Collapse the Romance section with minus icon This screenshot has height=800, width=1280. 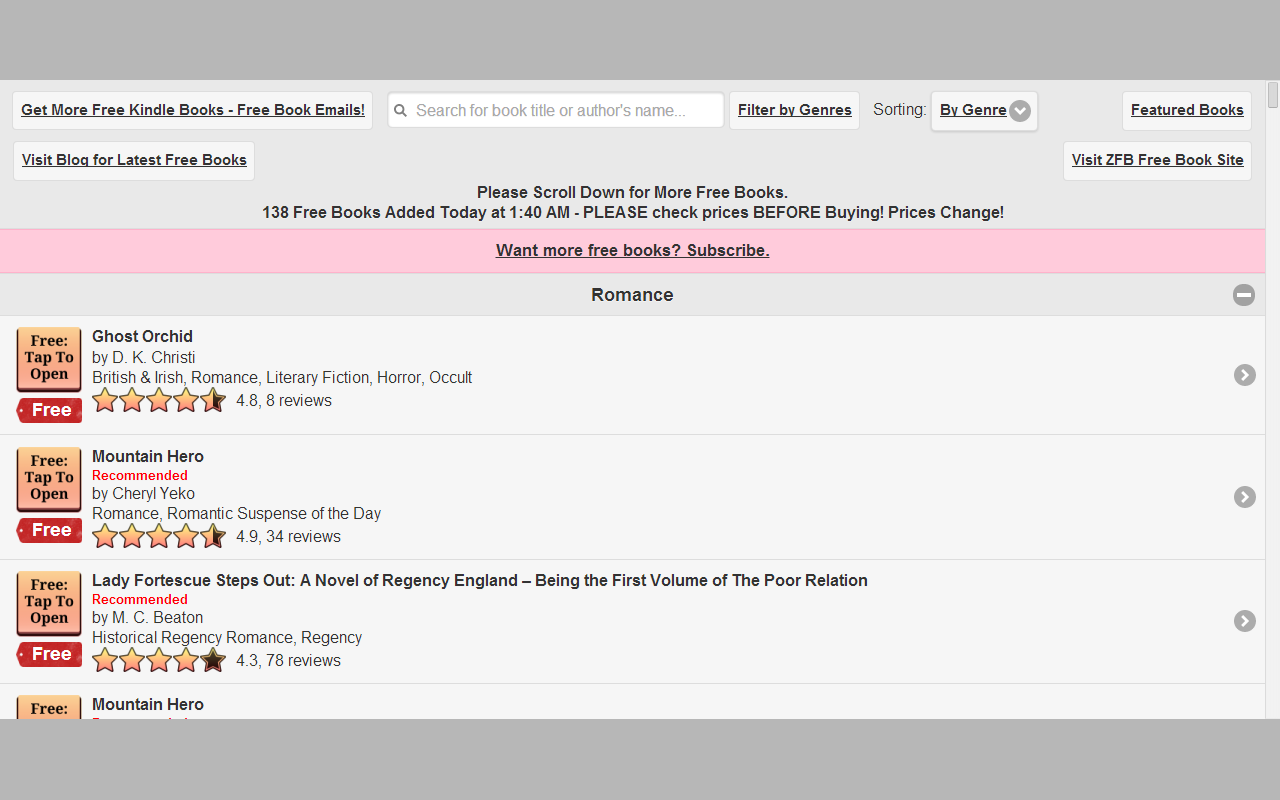[1244, 295]
